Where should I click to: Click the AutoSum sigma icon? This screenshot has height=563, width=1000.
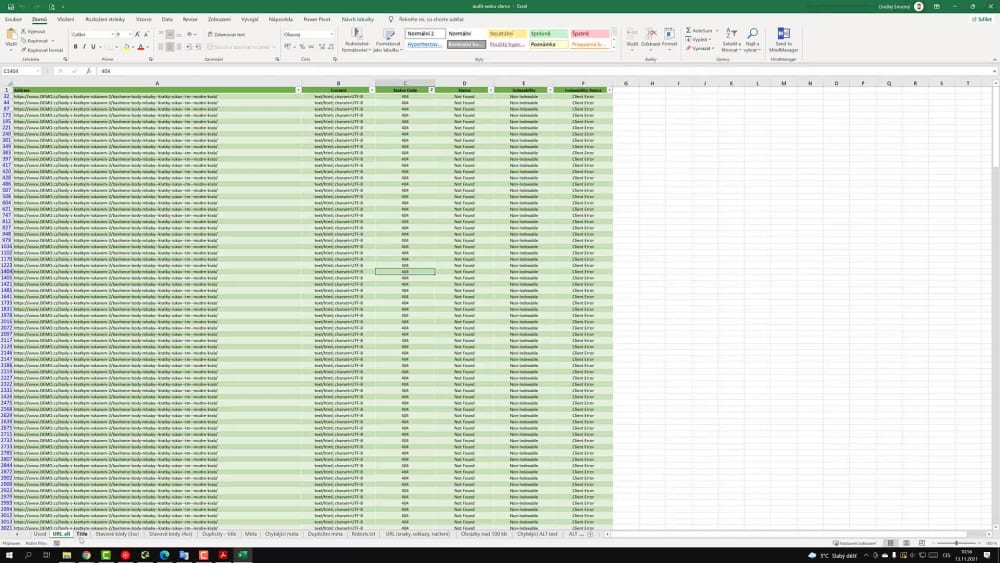[688, 31]
